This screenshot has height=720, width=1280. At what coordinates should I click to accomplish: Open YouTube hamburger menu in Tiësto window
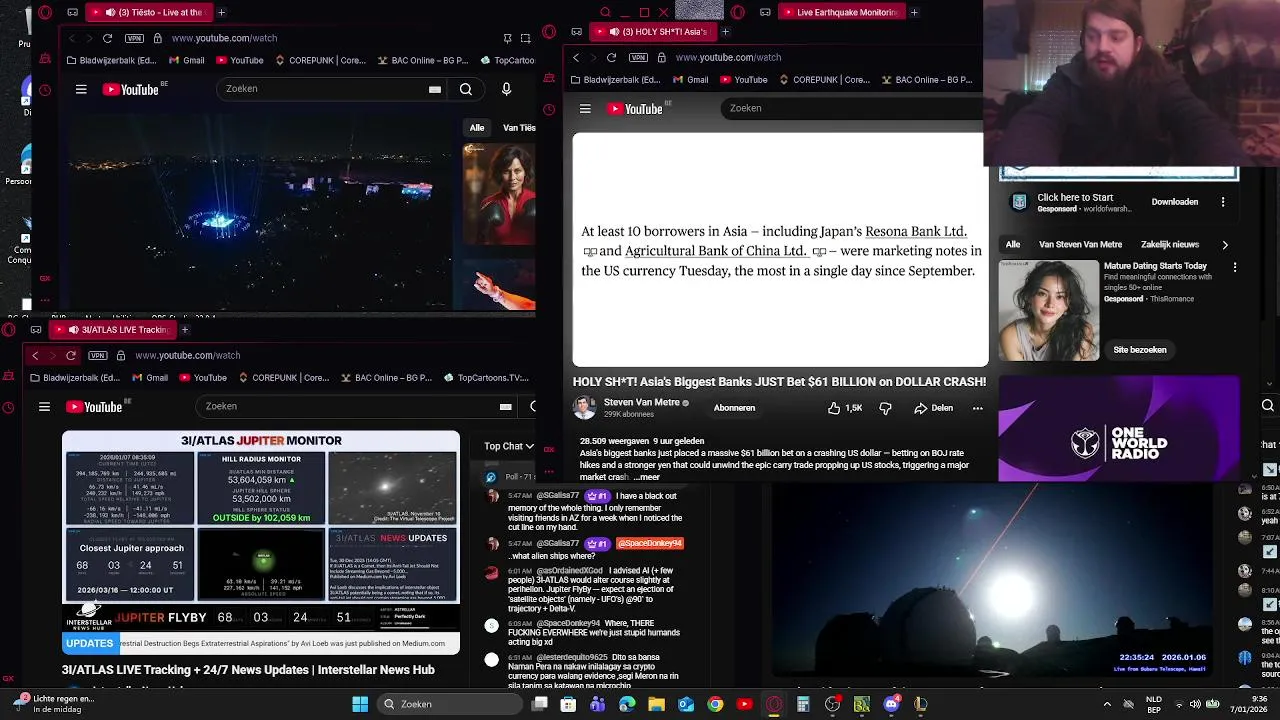(81, 89)
